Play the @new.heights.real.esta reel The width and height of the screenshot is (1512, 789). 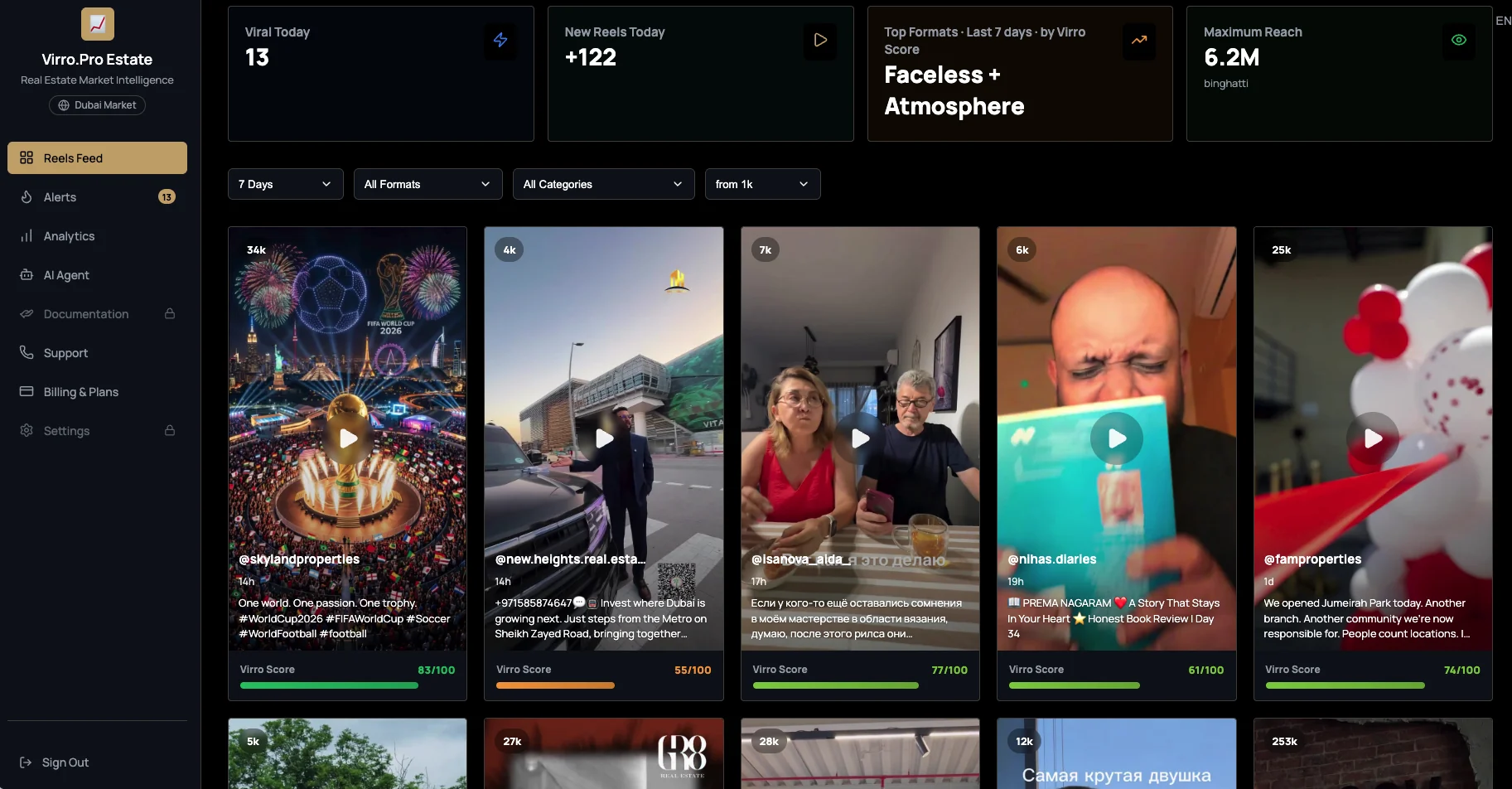click(x=604, y=438)
